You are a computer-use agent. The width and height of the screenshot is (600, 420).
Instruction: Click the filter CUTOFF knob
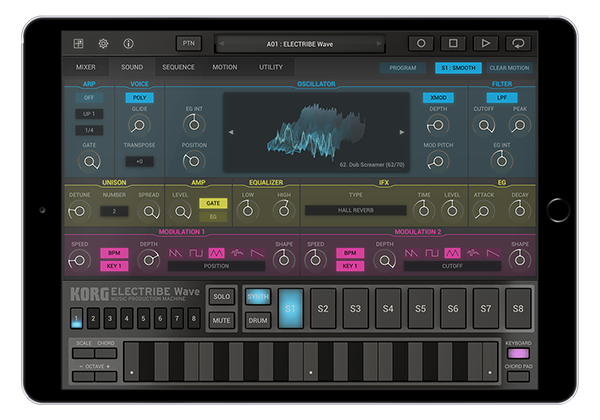coord(484,125)
